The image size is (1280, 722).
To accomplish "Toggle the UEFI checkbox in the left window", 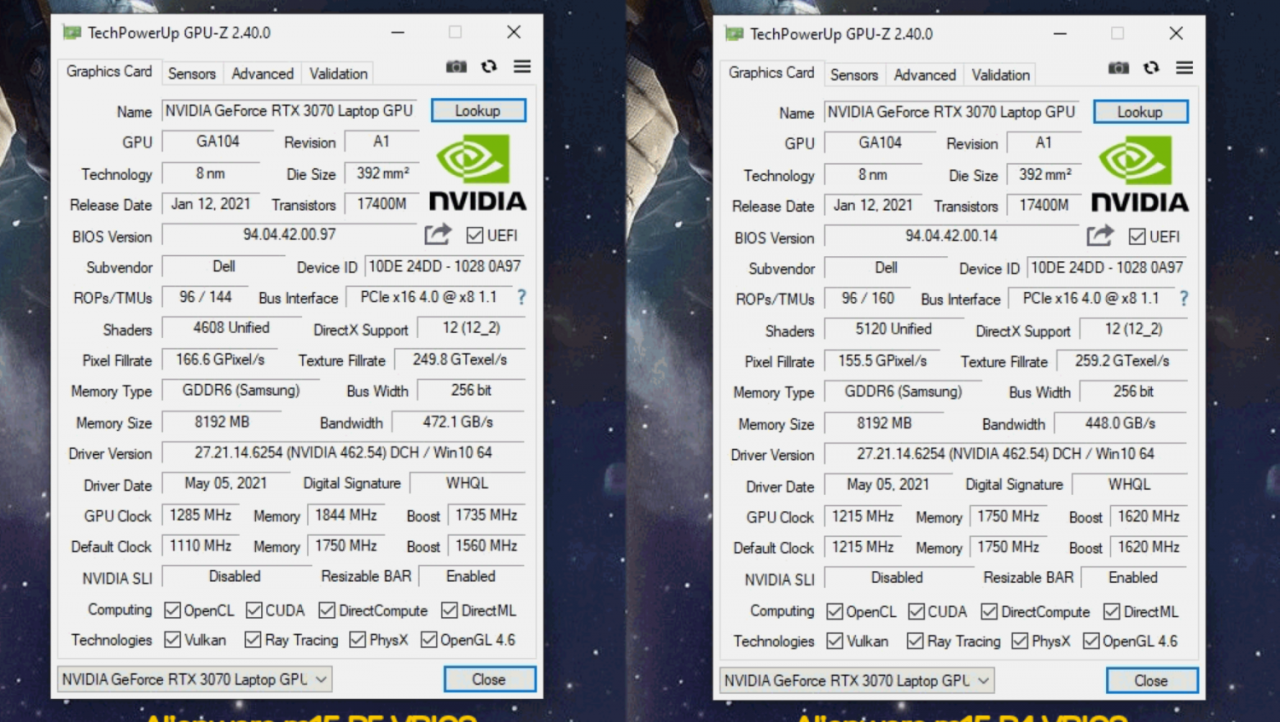I will tap(474, 236).
